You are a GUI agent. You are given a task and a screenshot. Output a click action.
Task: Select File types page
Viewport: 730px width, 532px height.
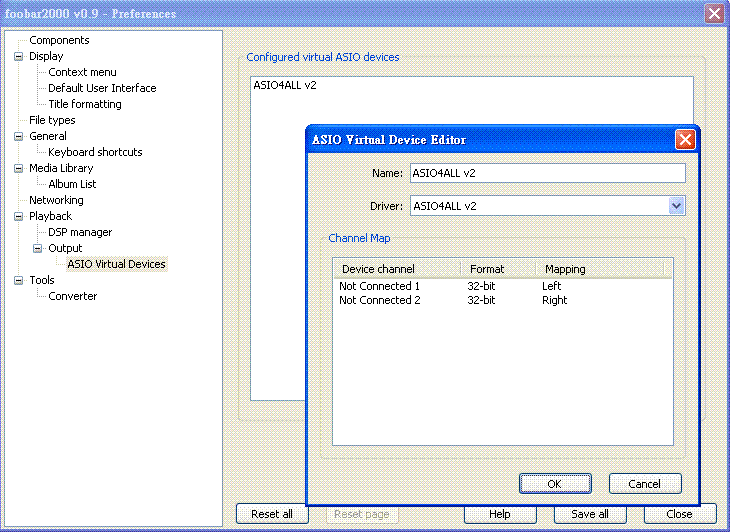pos(52,120)
